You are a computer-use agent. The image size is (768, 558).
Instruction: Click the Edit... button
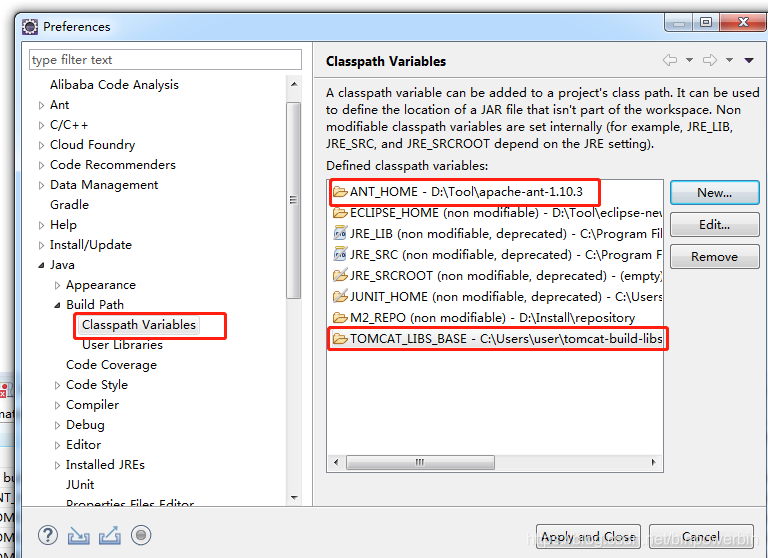[x=715, y=224]
